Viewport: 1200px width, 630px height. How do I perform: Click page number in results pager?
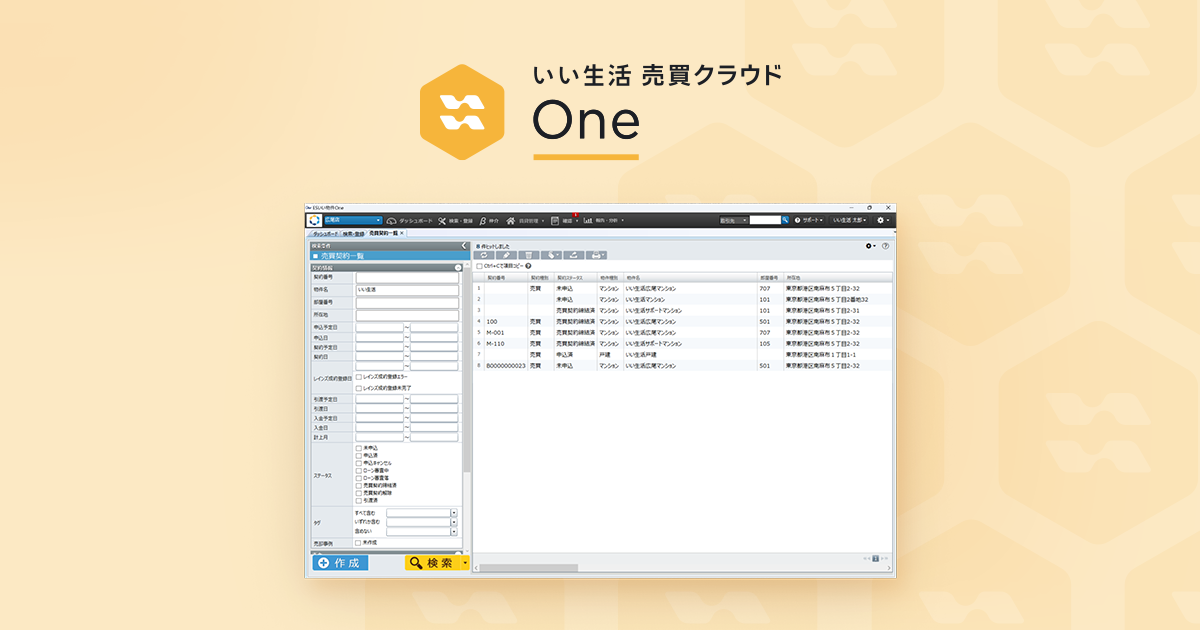[875, 558]
